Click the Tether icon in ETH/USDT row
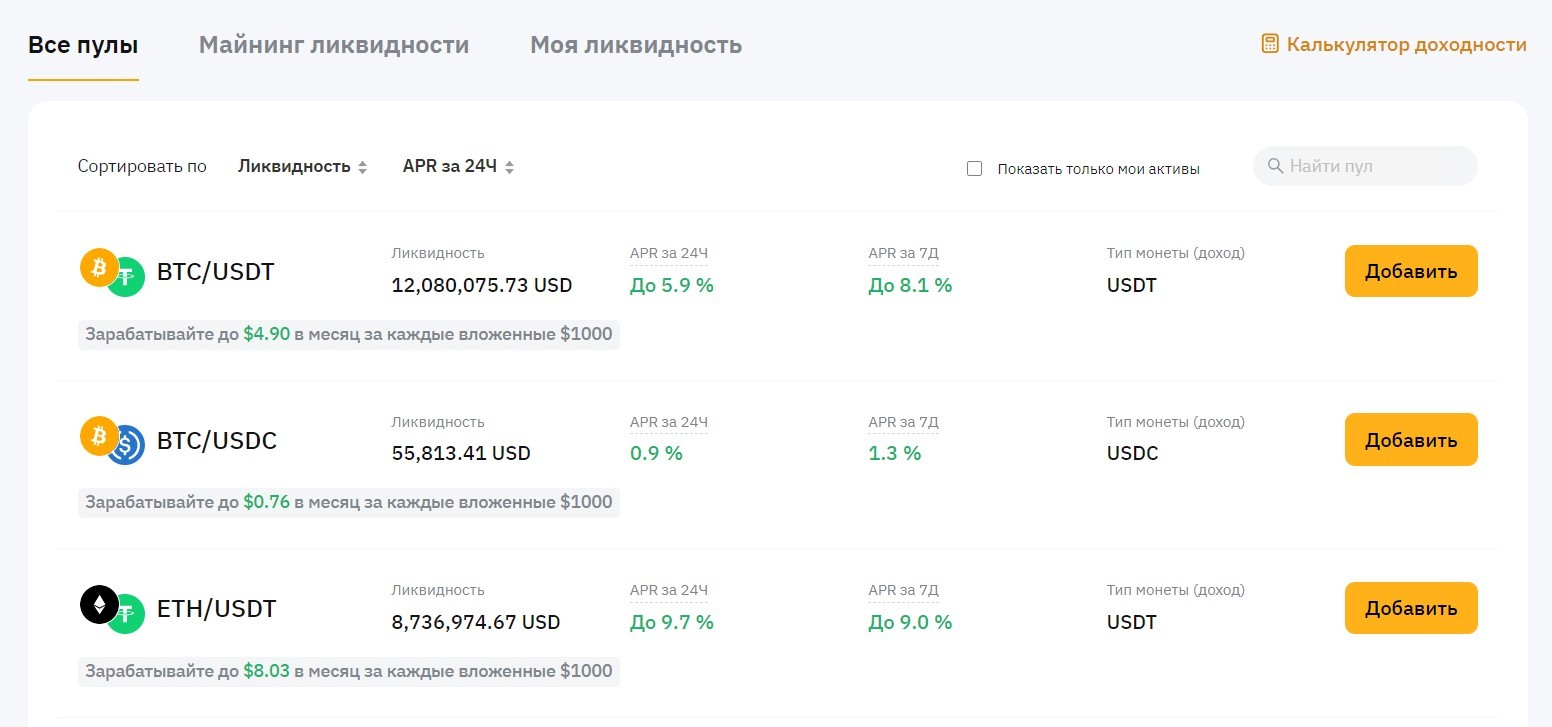The image size is (1552, 727). click(126, 613)
